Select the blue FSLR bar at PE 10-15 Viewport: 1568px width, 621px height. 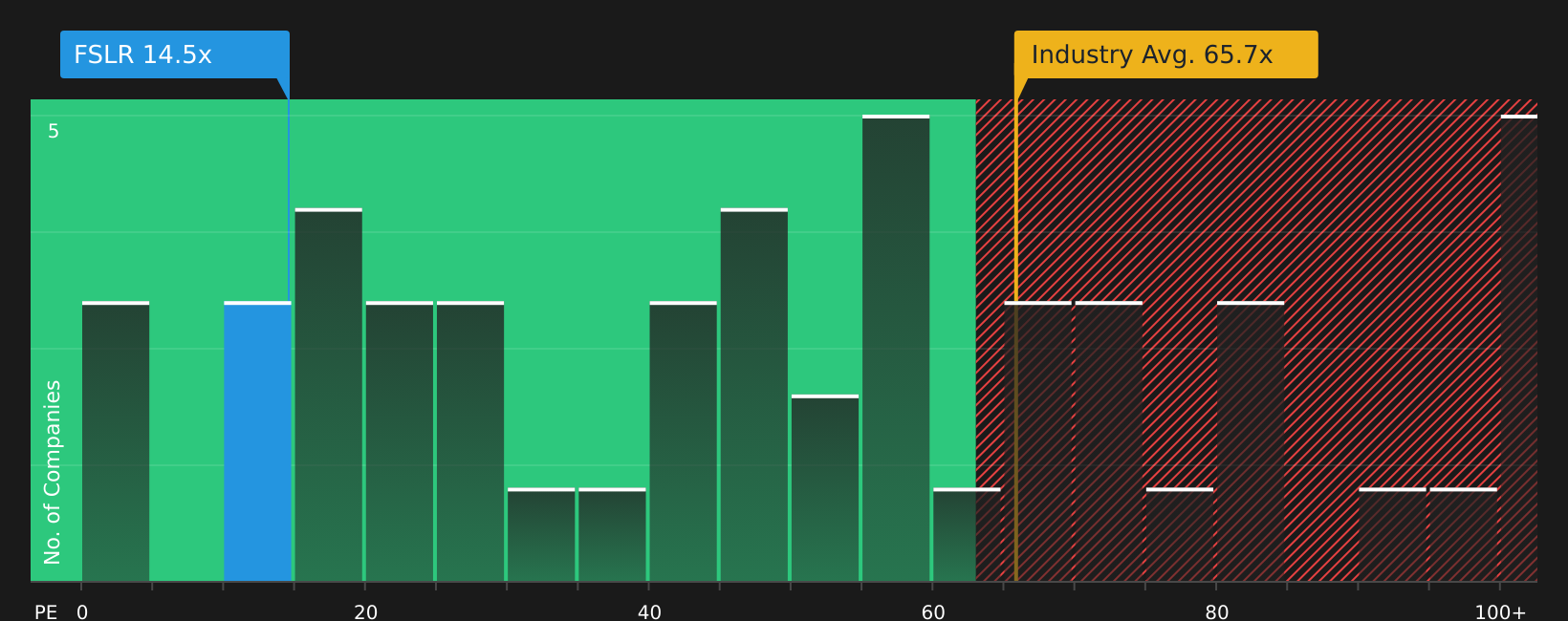click(x=257, y=441)
